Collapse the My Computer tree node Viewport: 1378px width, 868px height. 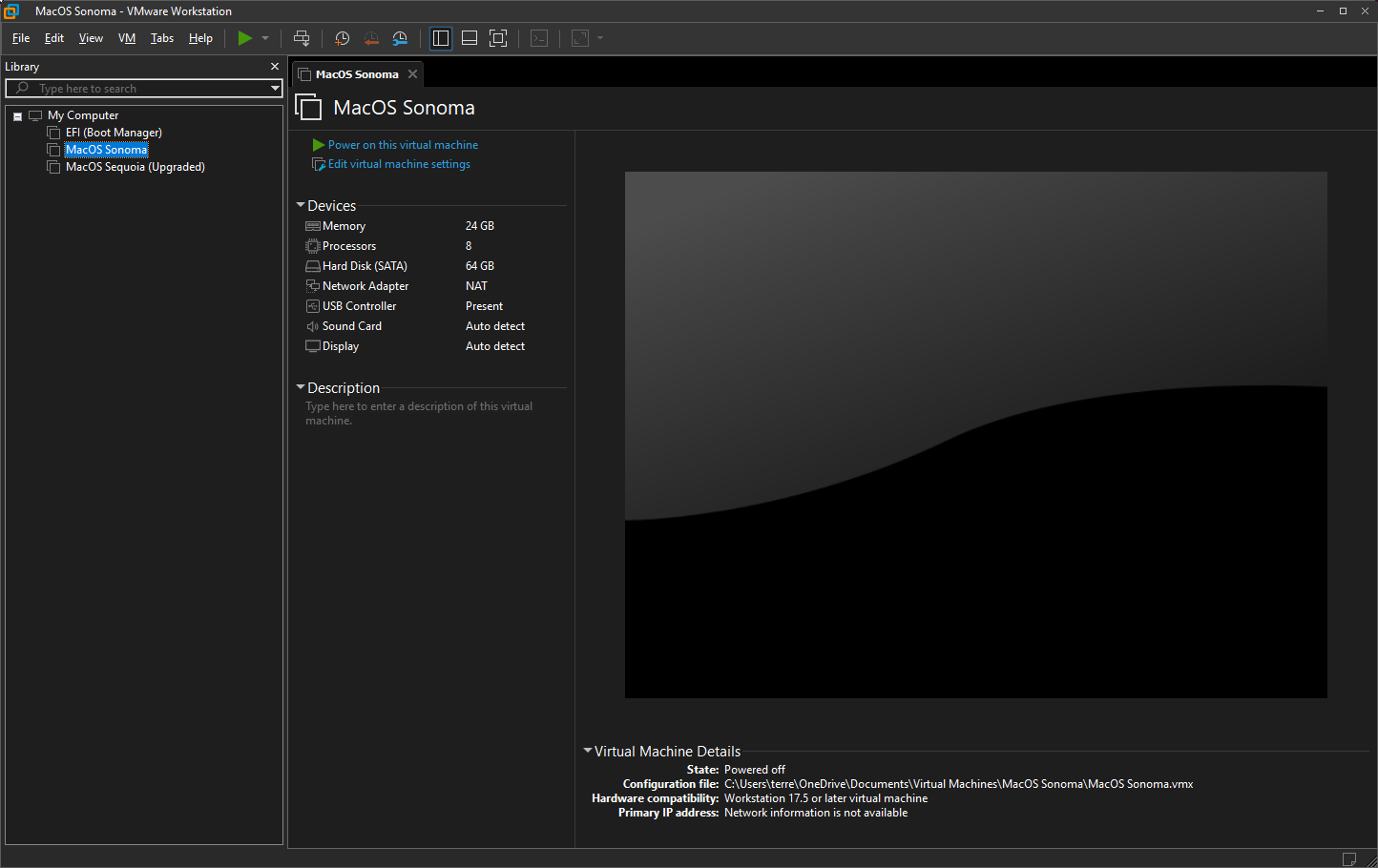pos(17,116)
